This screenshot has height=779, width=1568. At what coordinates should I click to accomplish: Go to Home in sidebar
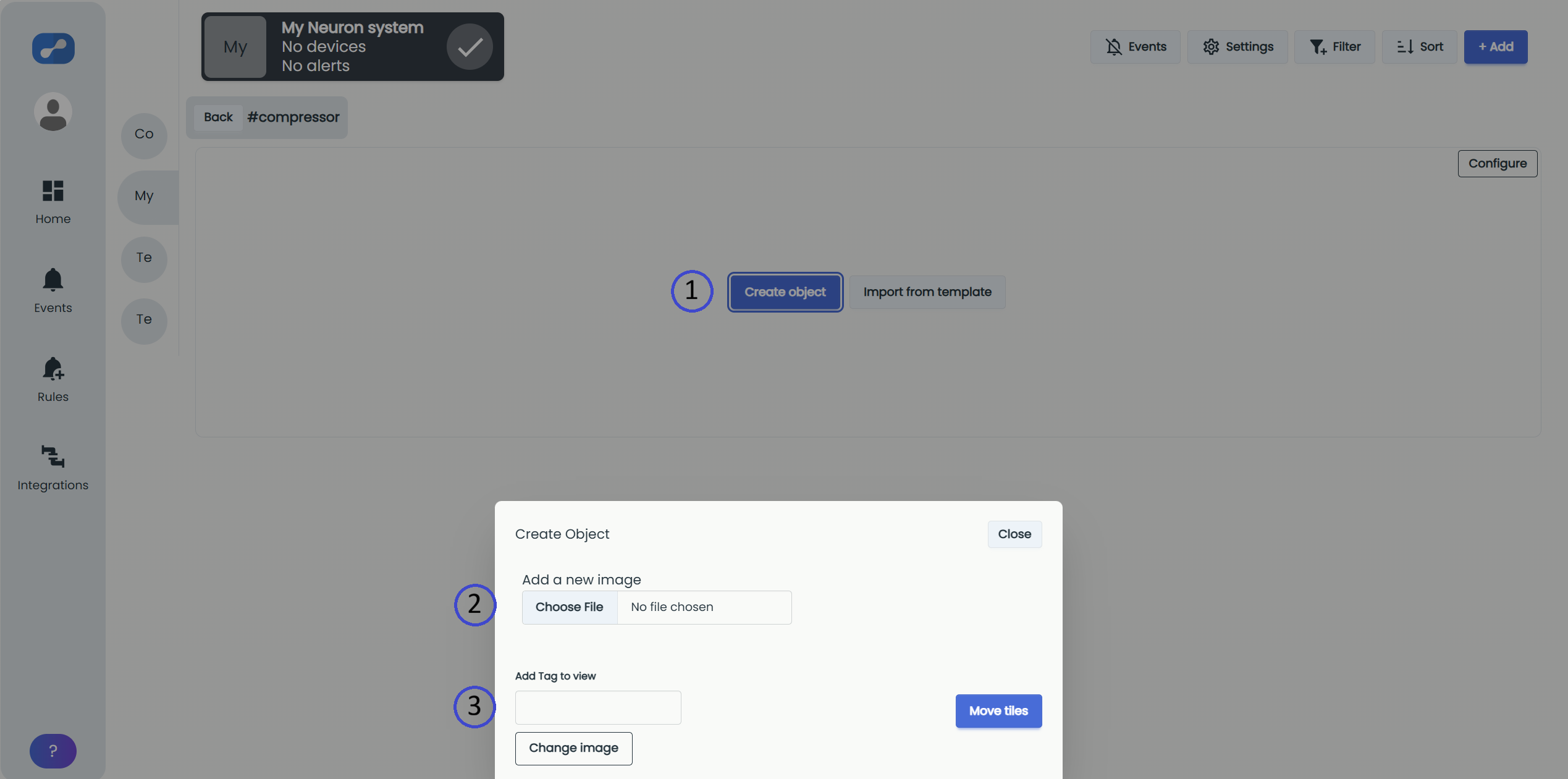point(53,203)
